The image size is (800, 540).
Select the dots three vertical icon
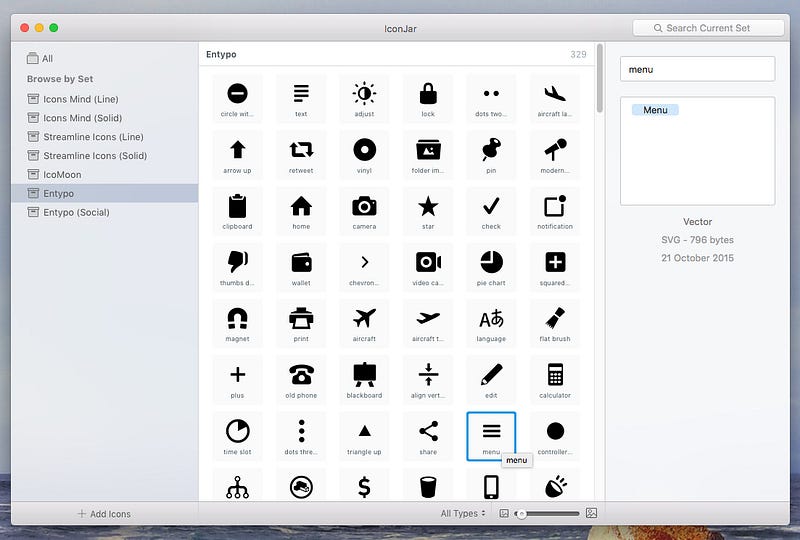(x=301, y=436)
